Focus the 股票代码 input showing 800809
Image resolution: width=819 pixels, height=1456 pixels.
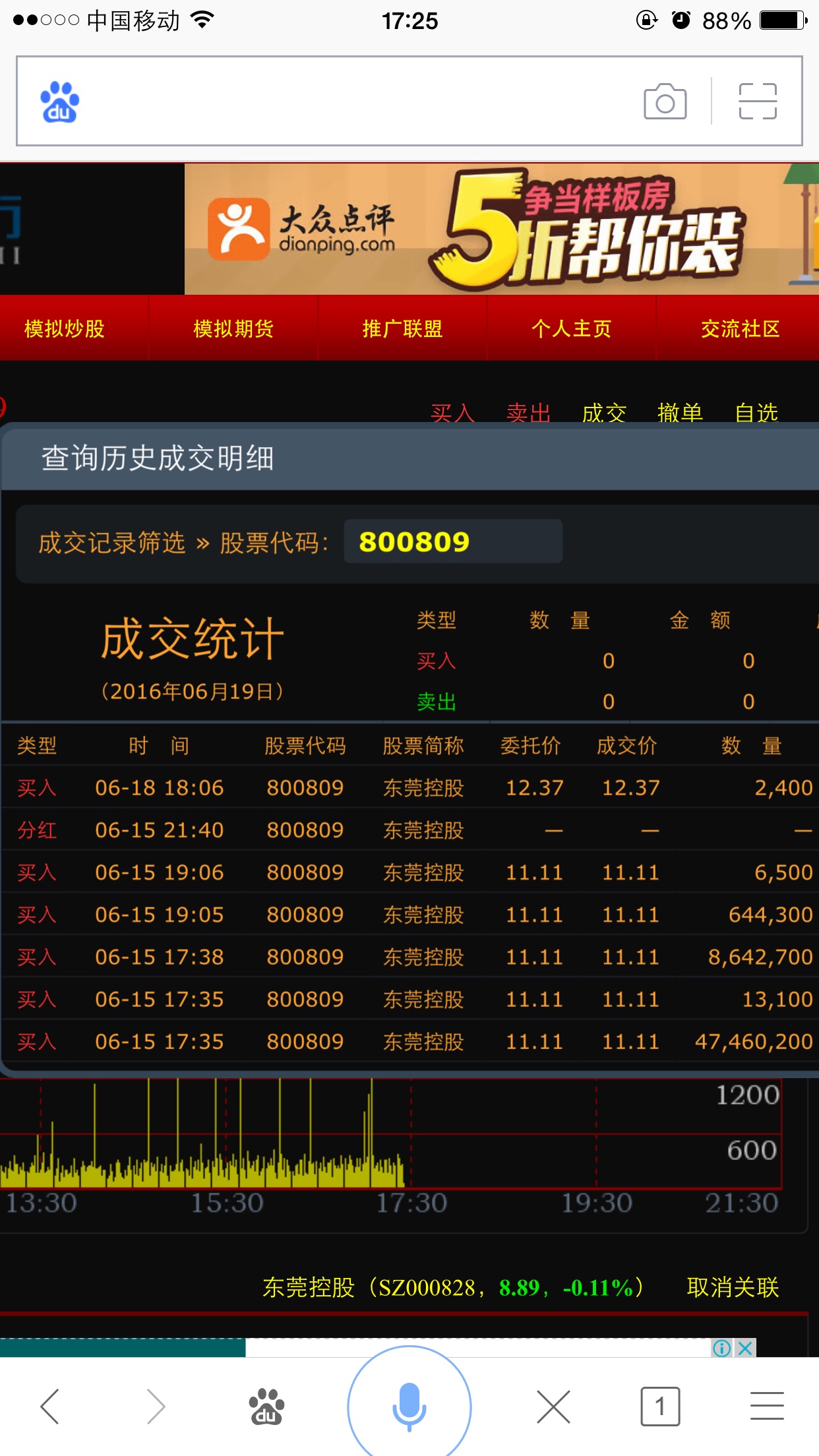(x=452, y=541)
